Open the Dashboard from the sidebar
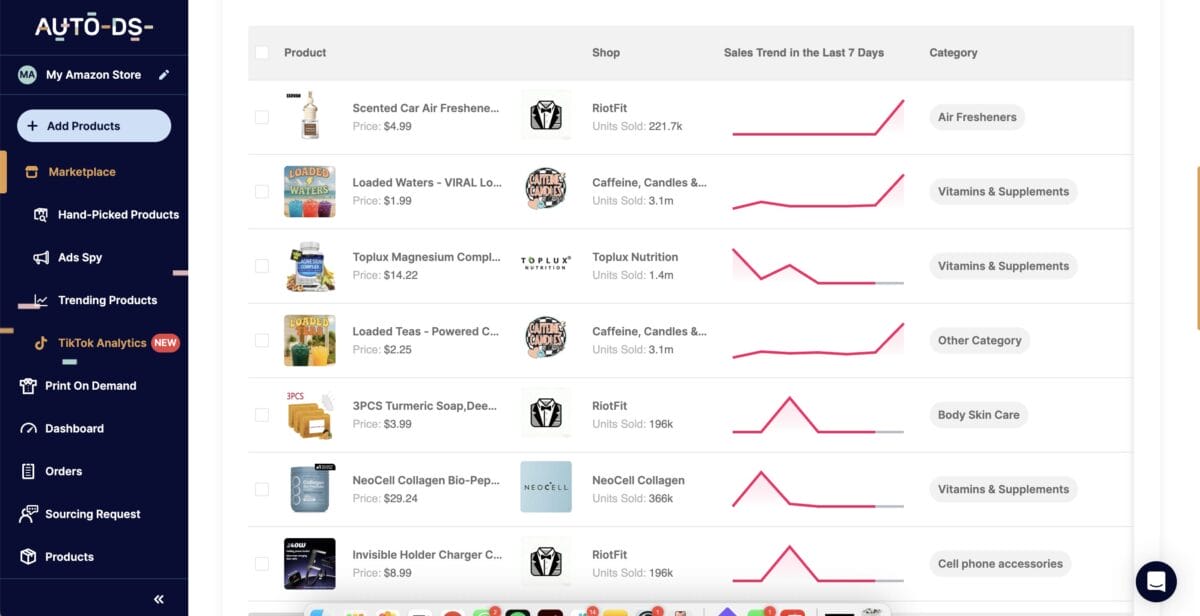 (x=76, y=428)
